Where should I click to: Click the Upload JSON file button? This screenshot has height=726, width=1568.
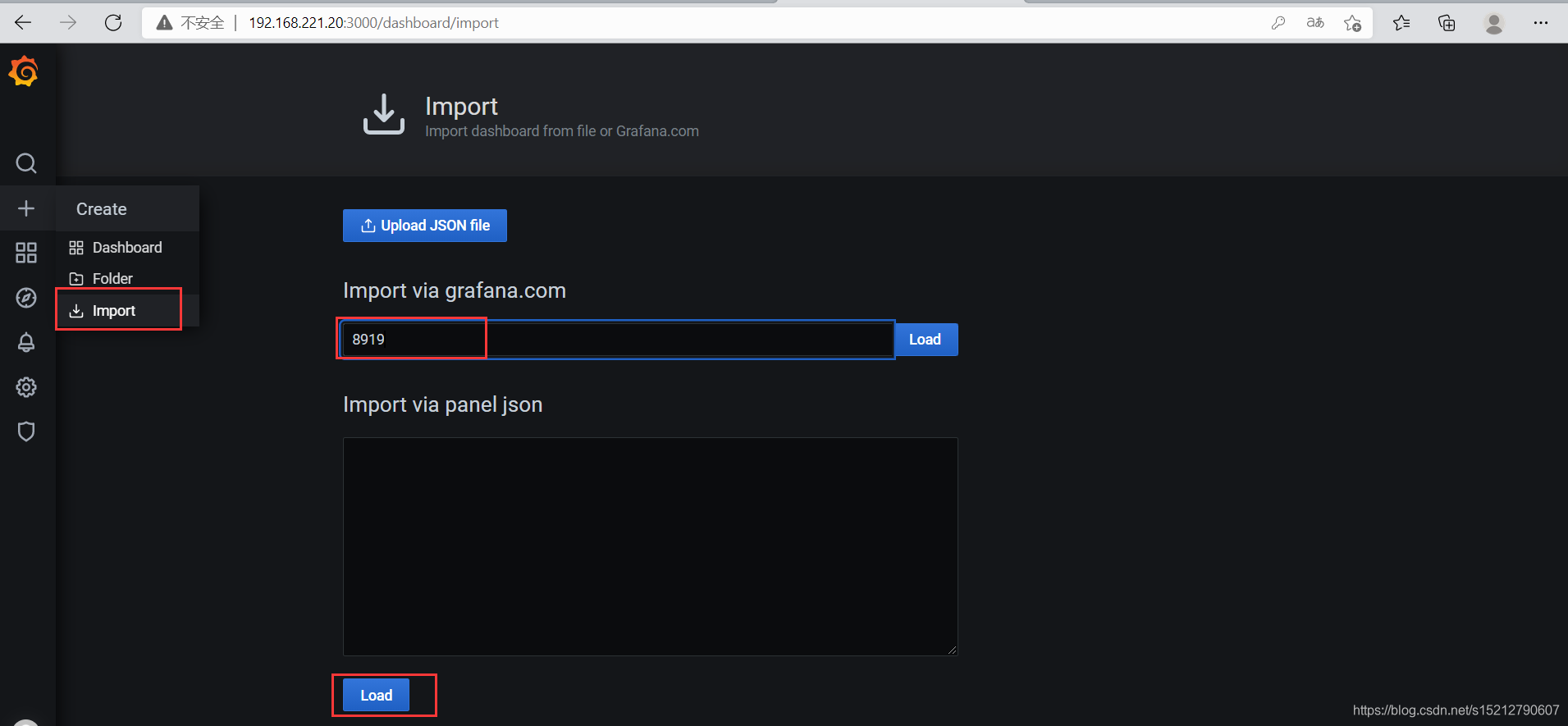(x=425, y=226)
